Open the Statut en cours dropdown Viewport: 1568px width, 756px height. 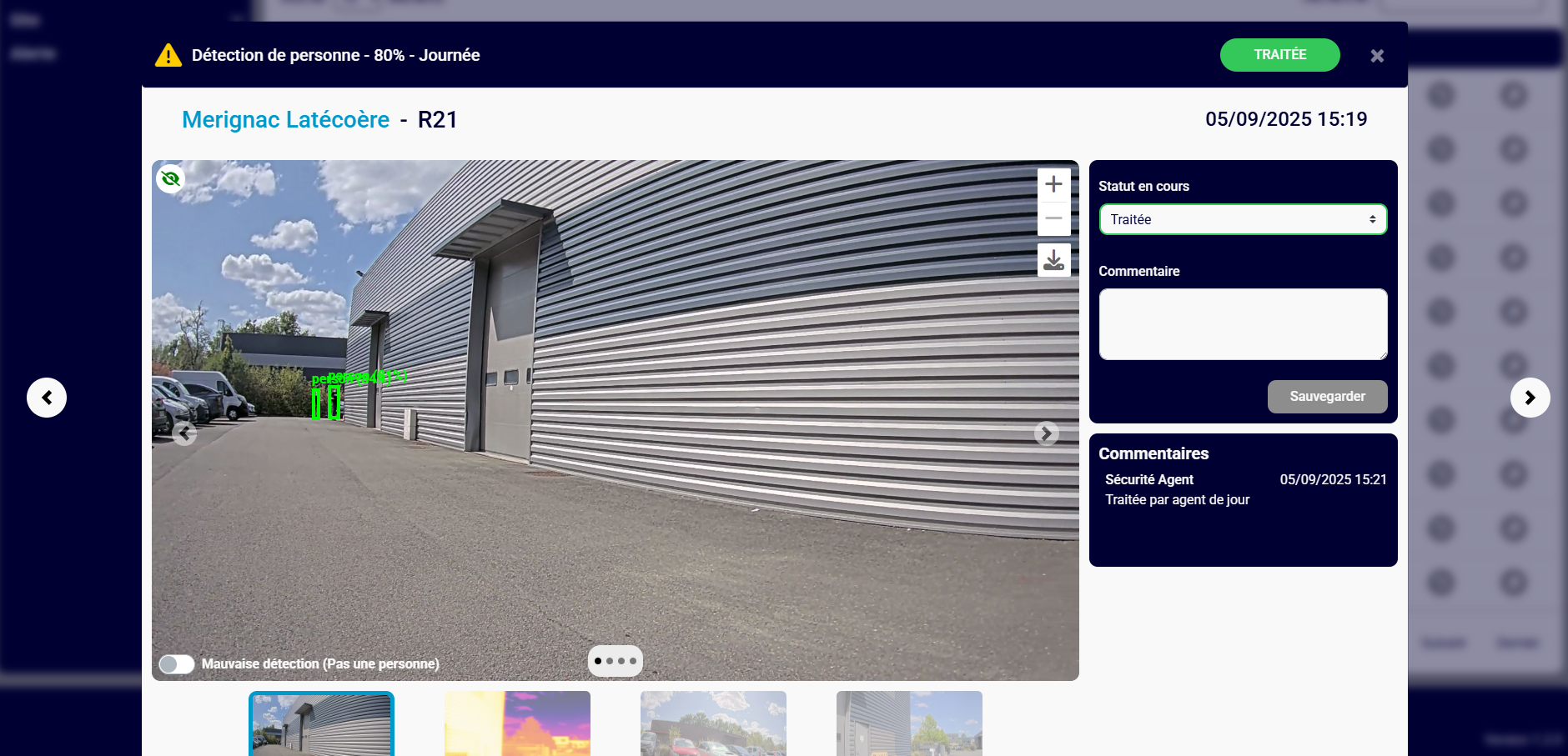pos(1243,219)
